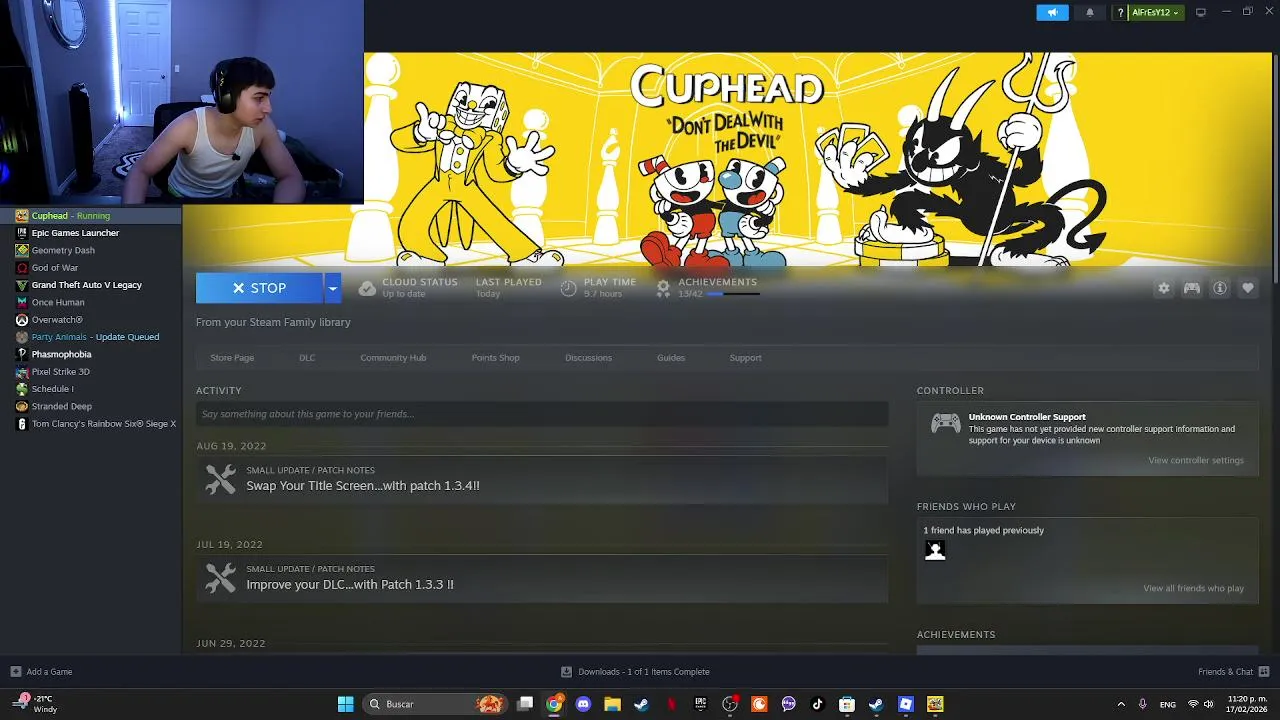Click View all friends who play
This screenshot has width=1280, height=720.
pyautogui.click(x=1193, y=588)
